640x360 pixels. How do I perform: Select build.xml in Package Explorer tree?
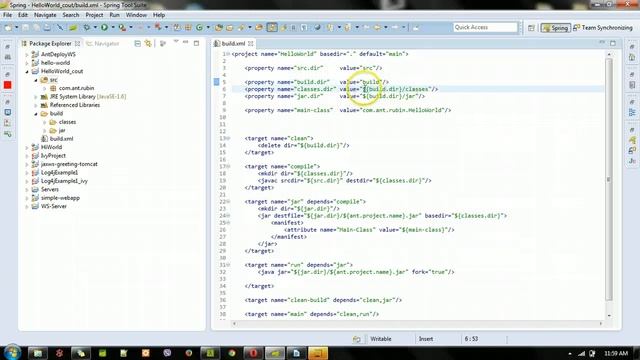pos(61,139)
